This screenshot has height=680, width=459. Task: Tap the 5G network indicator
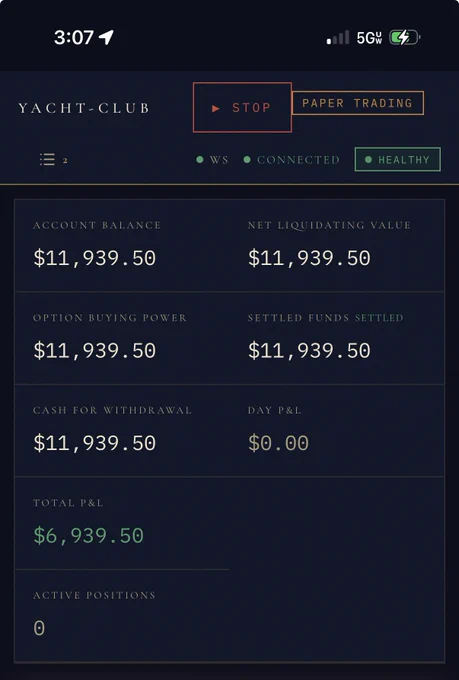click(369, 38)
